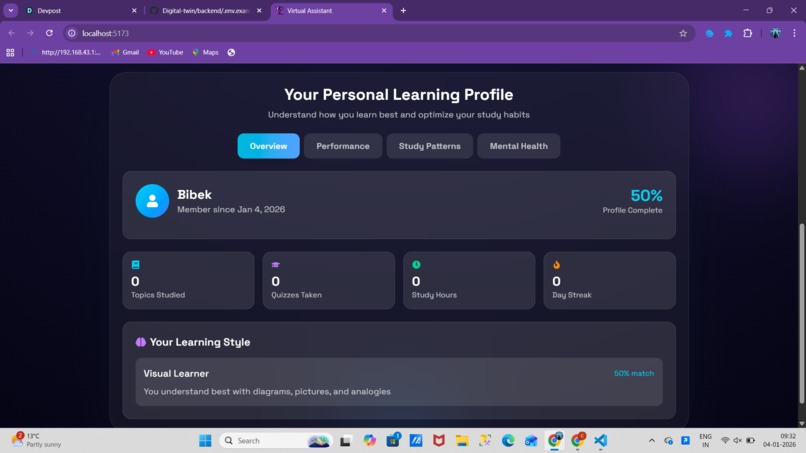This screenshot has height=453, width=806.
Task: Click the Quizzes Taken graduation cap icon
Action: tap(276, 265)
